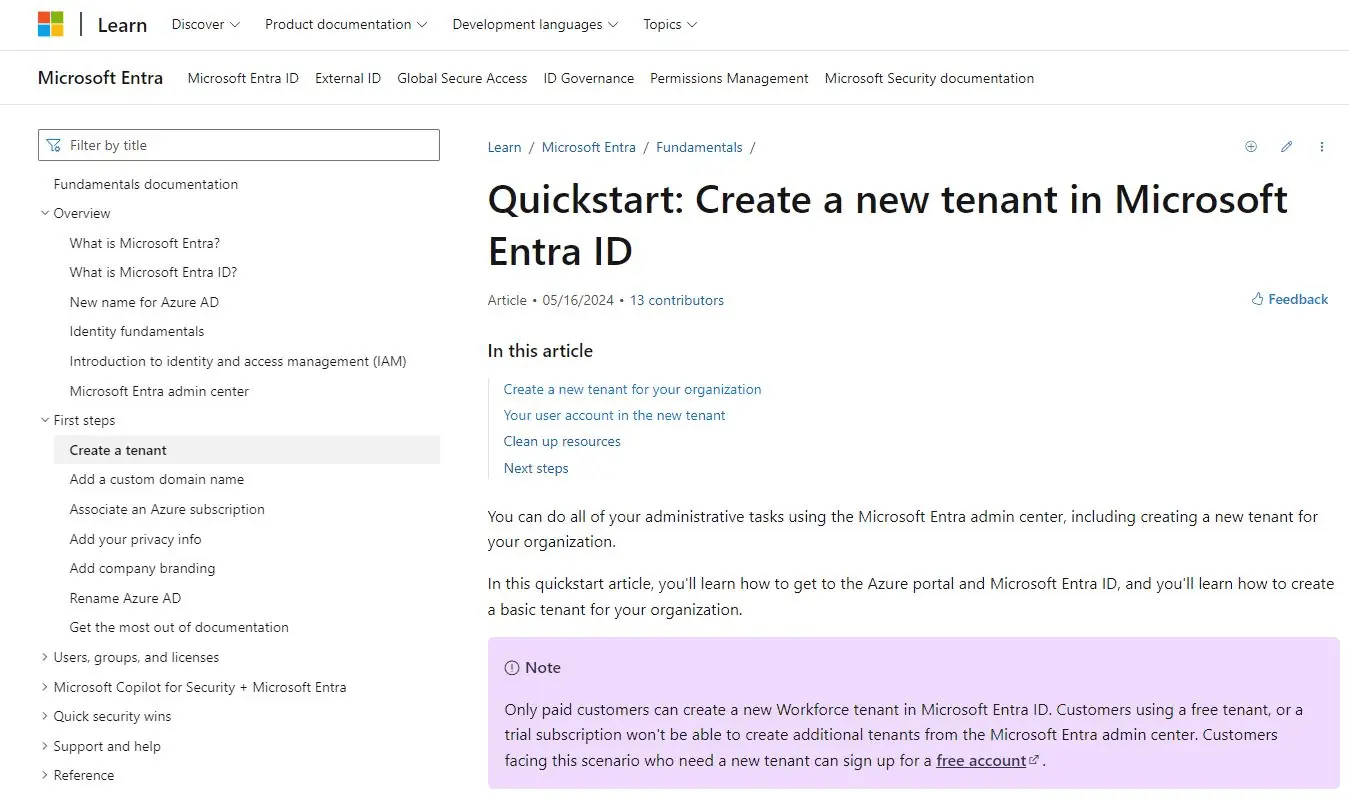Image resolution: width=1349 pixels, height=801 pixels.
Task: Select Permissions Management nav item
Action: (x=729, y=78)
